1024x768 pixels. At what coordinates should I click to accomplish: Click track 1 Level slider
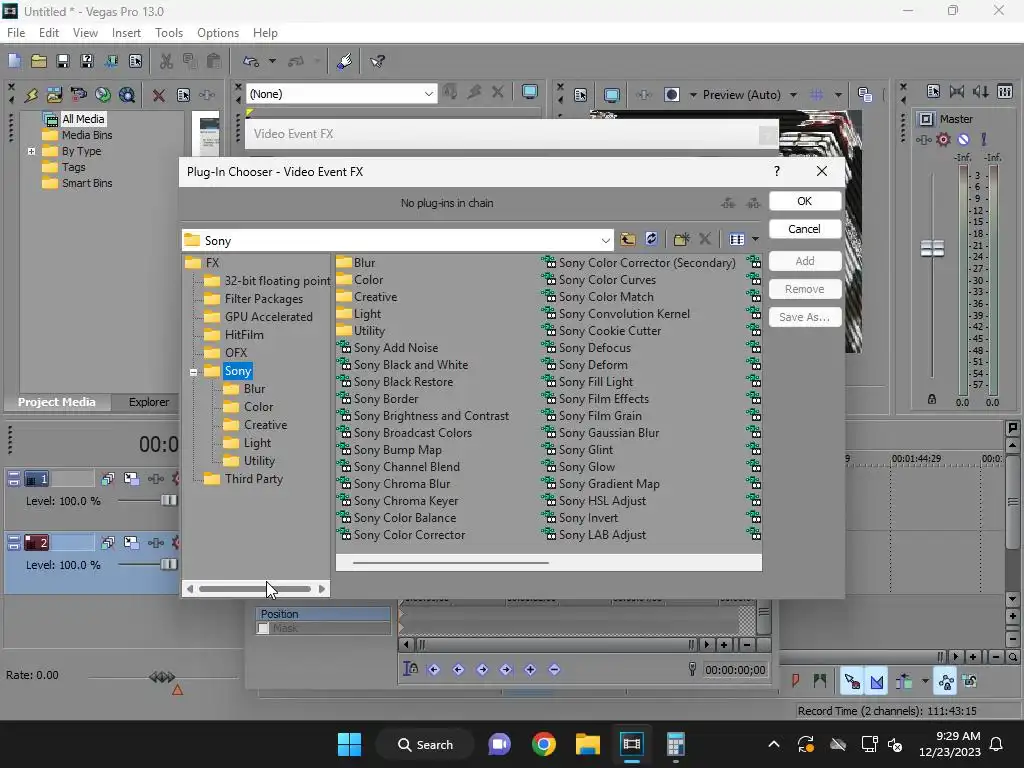pyautogui.click(x=168, y=501)
